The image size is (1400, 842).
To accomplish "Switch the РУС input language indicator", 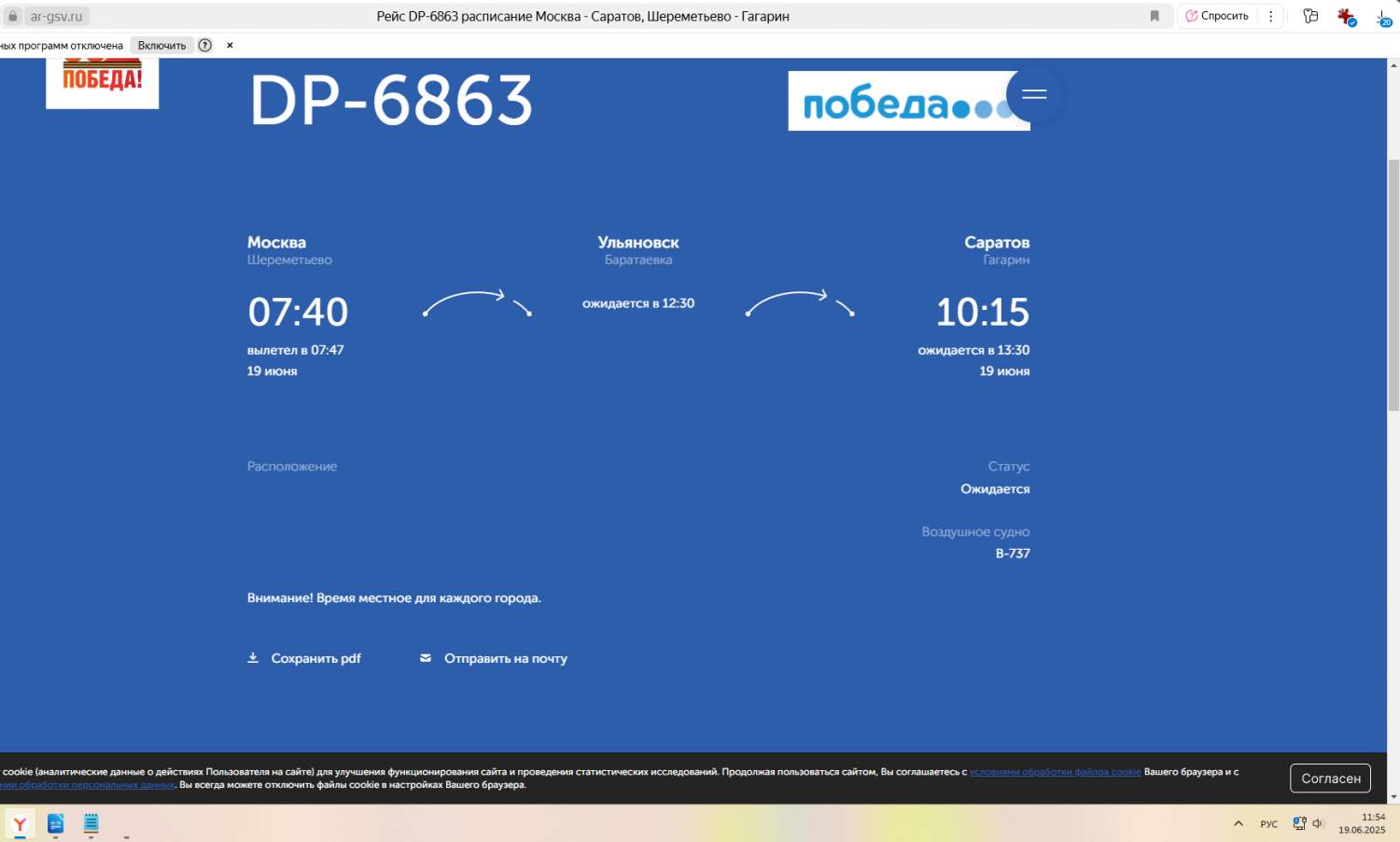I will point(1269,824).
